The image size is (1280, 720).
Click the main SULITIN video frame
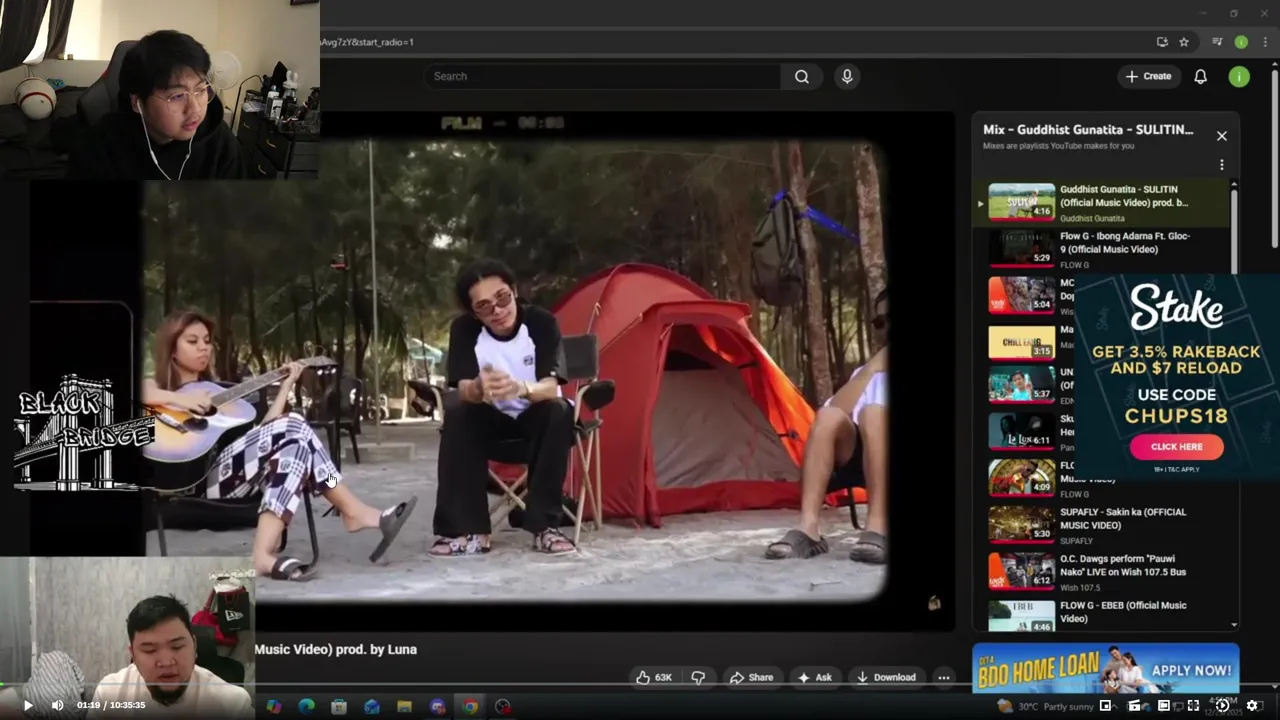(515, 370)
